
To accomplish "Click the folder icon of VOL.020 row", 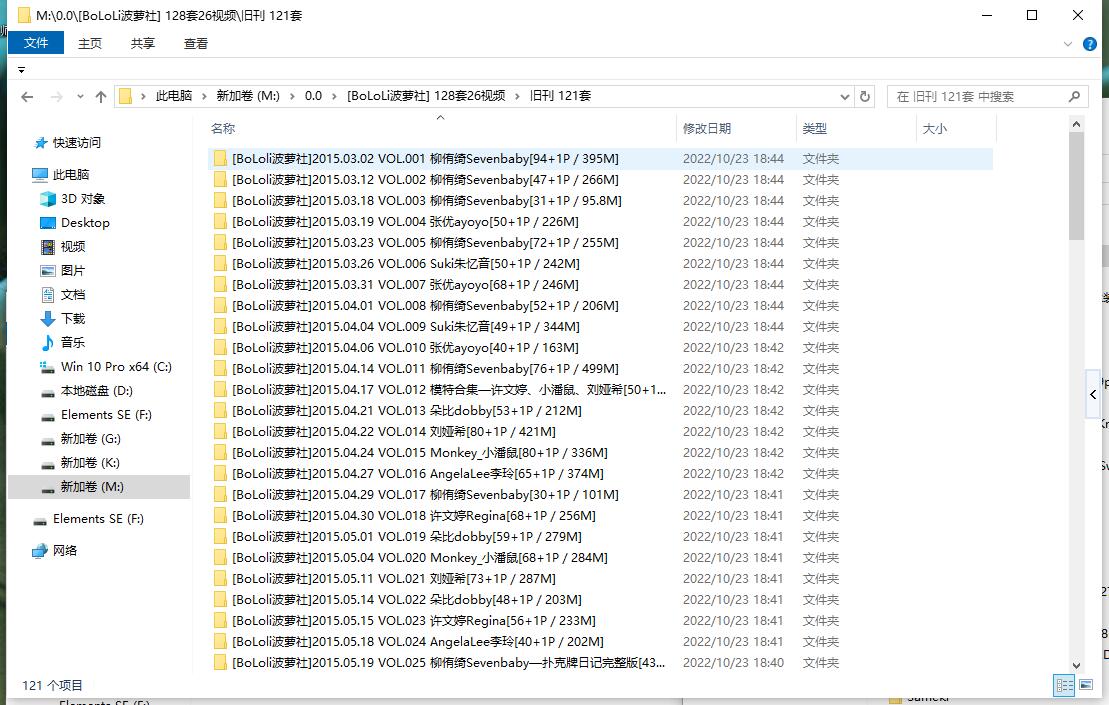I will [x=220, y=558].
